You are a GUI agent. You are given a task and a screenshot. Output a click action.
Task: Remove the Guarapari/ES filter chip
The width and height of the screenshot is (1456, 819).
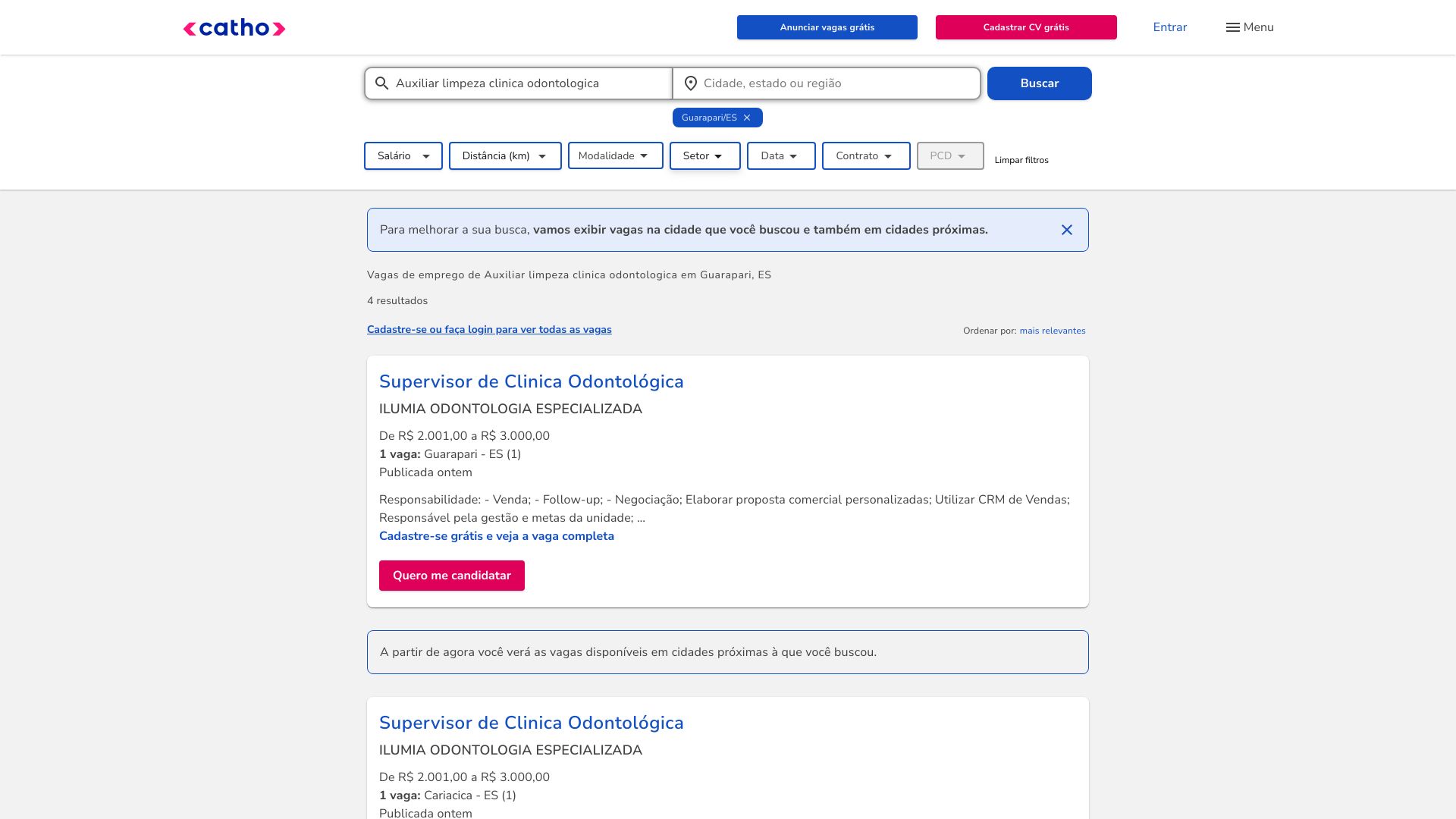pyautogui.click(x=747, y=118)
